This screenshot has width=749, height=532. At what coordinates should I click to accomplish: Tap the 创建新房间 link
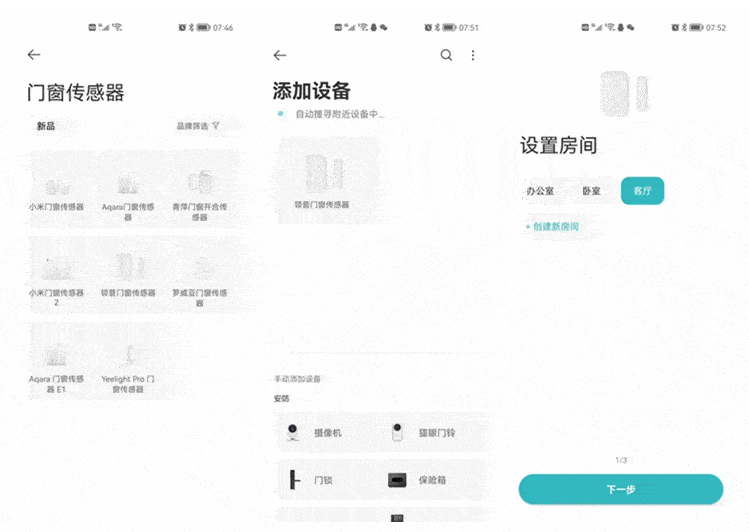pyautogui.click(x=552, y=226)
